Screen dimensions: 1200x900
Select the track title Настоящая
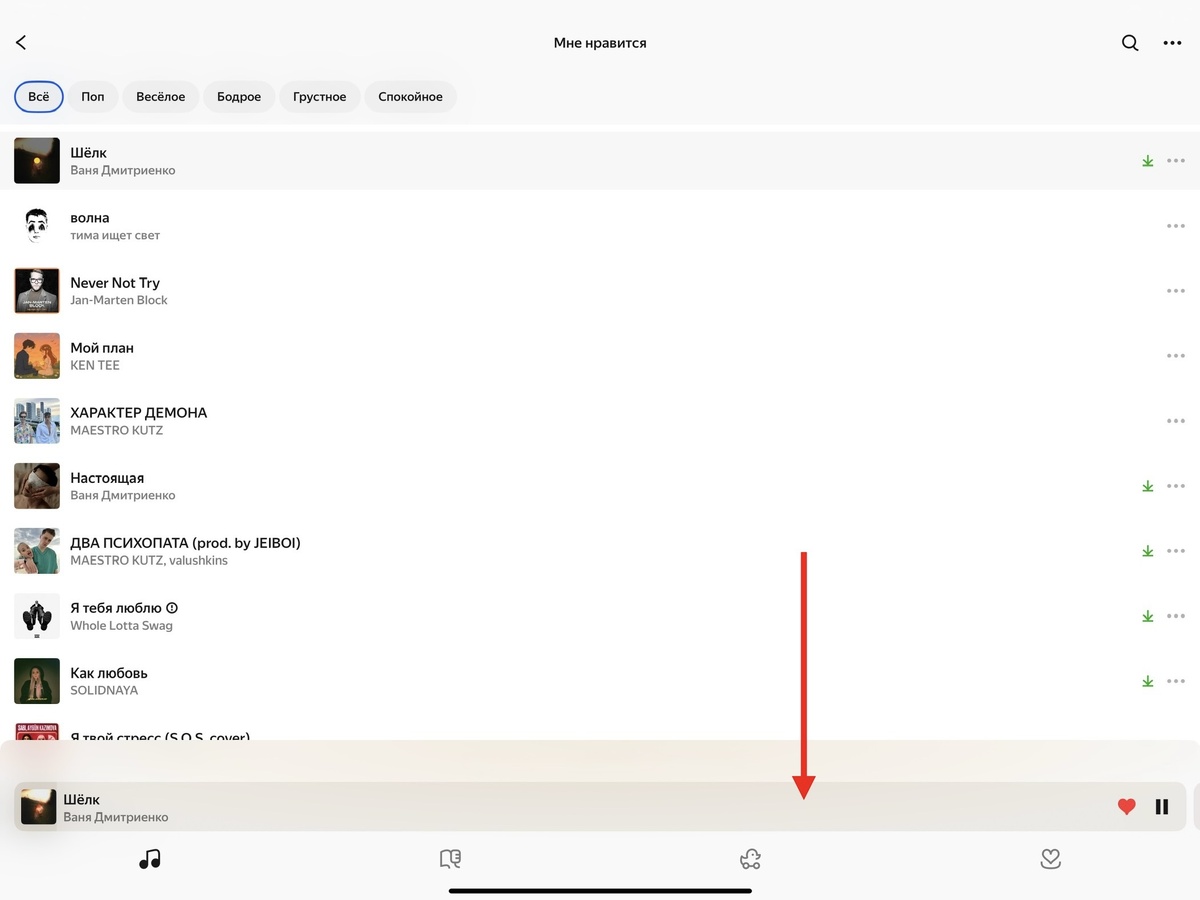pyautogui.click(x=107, y=478)
